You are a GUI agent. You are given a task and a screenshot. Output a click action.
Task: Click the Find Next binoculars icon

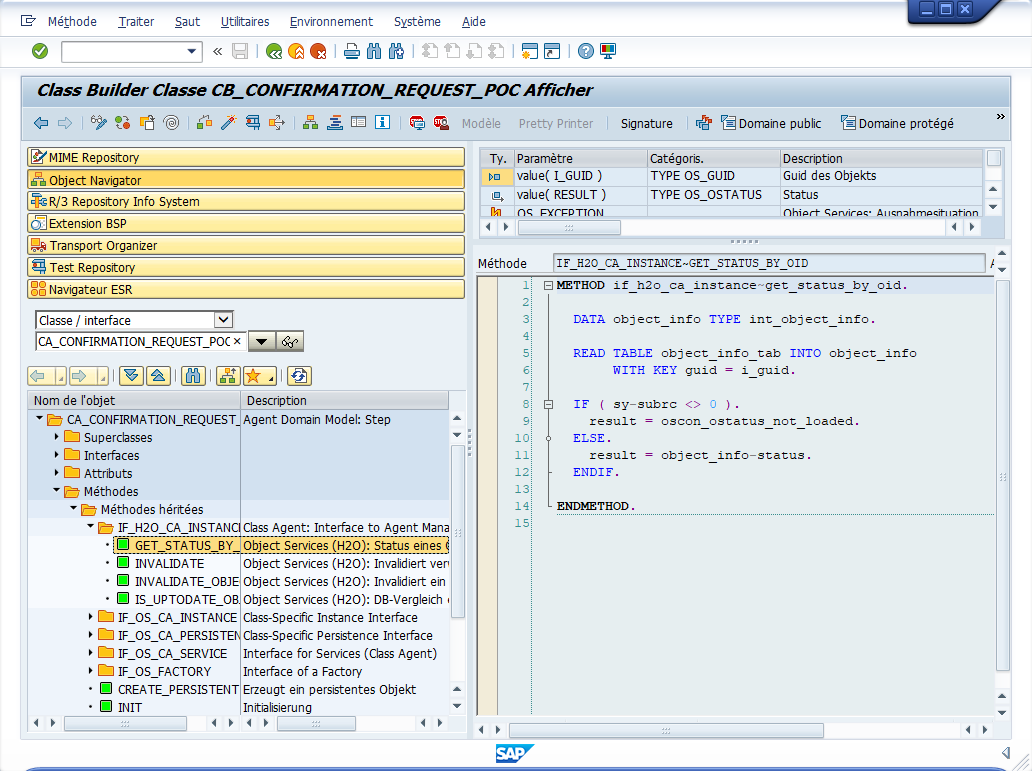[396, 51]
